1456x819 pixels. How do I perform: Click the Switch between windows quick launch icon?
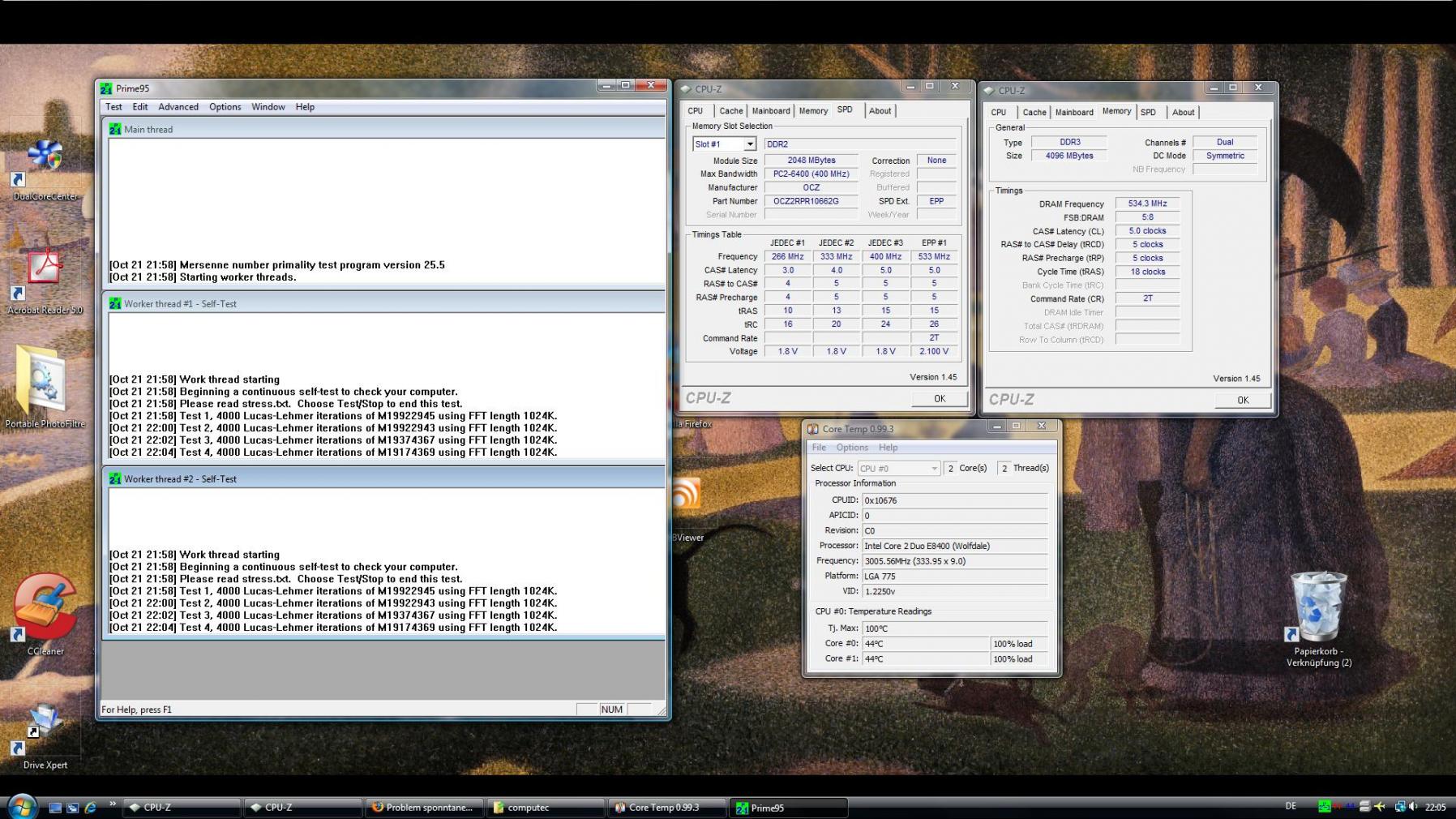pos(73,808)
